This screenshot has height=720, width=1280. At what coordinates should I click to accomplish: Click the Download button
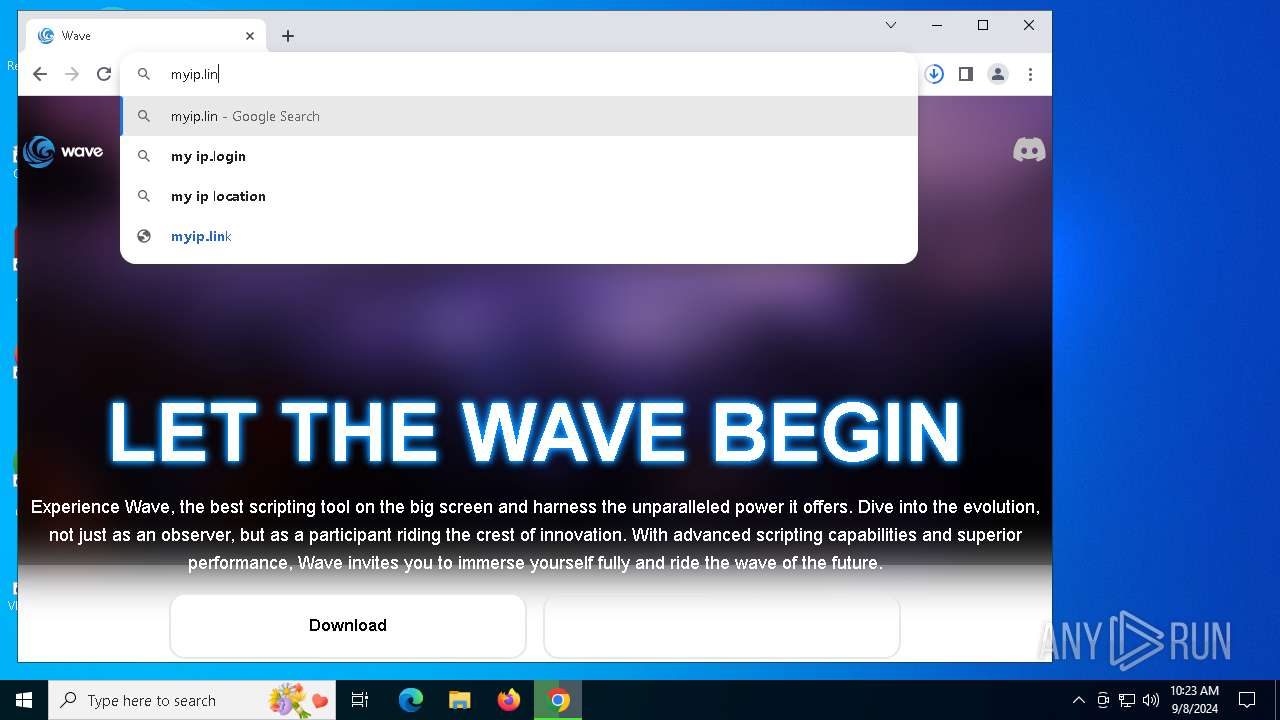pos(348,625)
